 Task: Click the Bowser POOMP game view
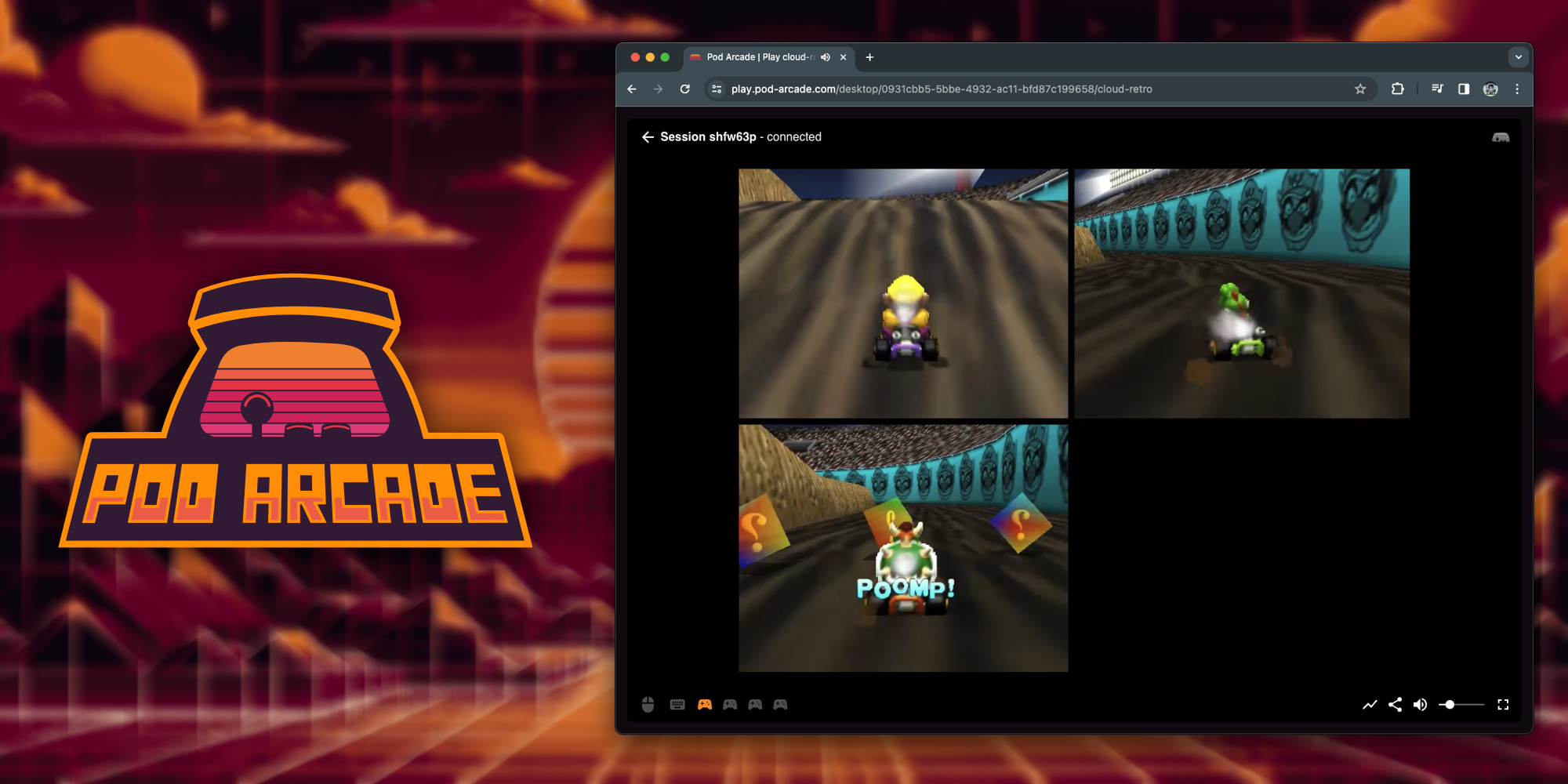[x=903, y=548]
